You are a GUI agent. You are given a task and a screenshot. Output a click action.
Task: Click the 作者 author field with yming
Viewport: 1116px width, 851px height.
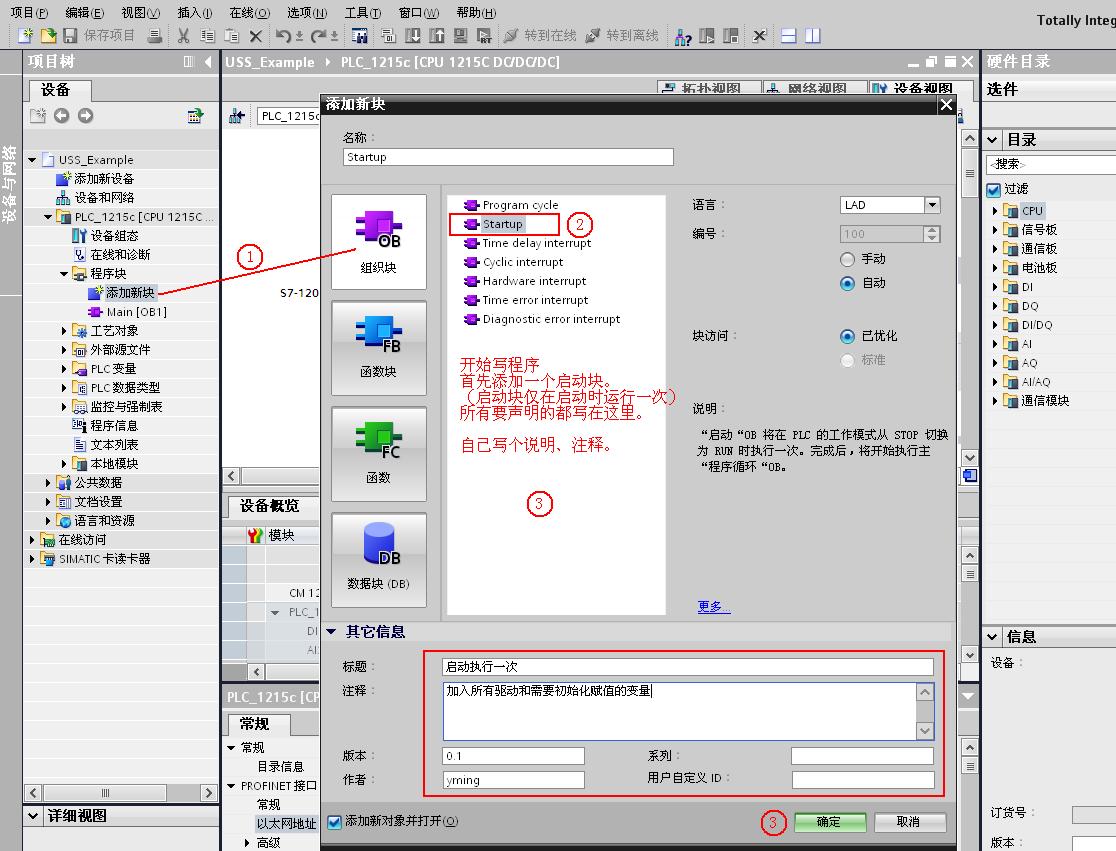[513, 780]
